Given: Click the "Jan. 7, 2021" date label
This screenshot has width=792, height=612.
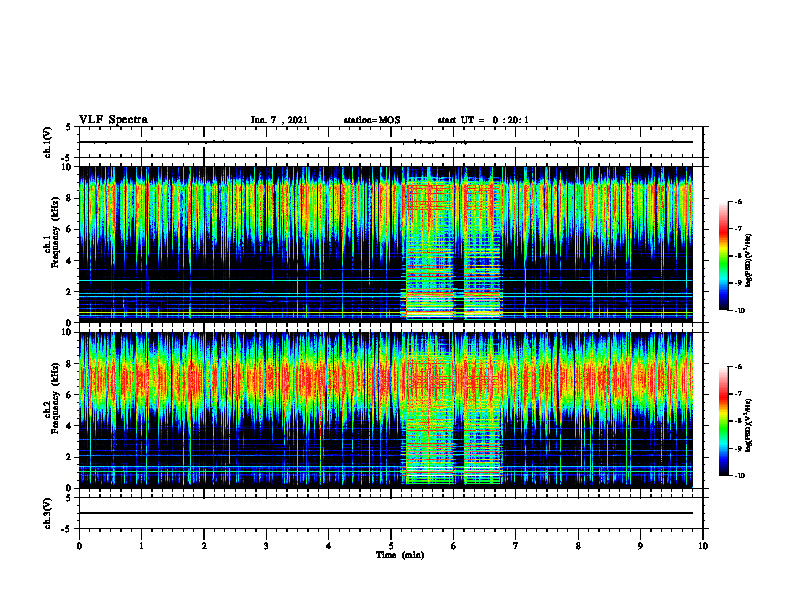Looking at the screenshot, I should (279, 120).
